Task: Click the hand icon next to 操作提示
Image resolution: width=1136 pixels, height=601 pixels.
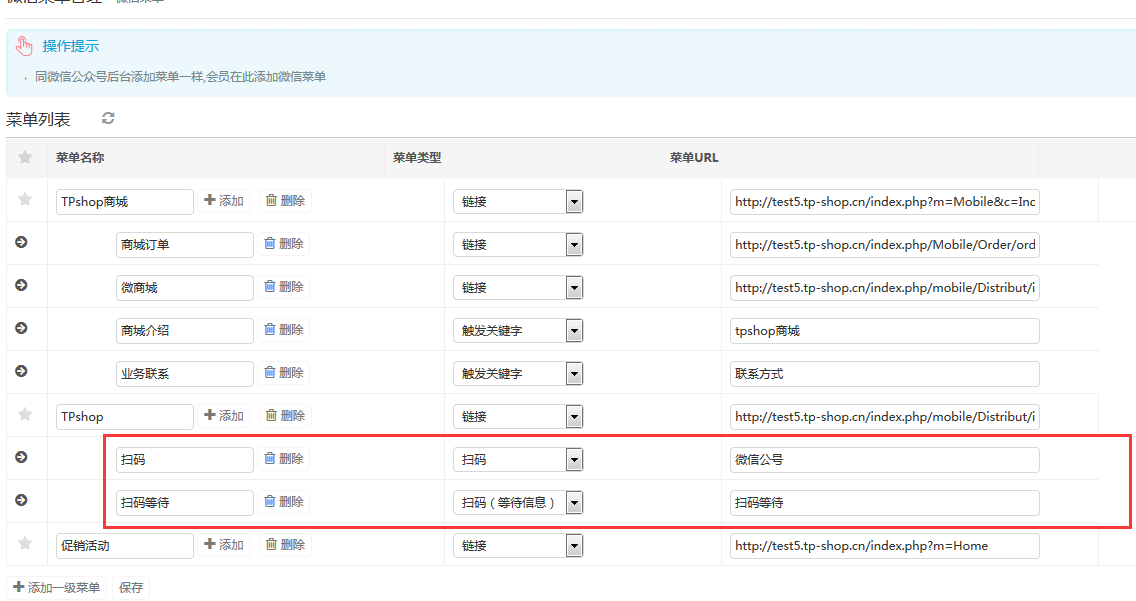Action: point(25,46)
